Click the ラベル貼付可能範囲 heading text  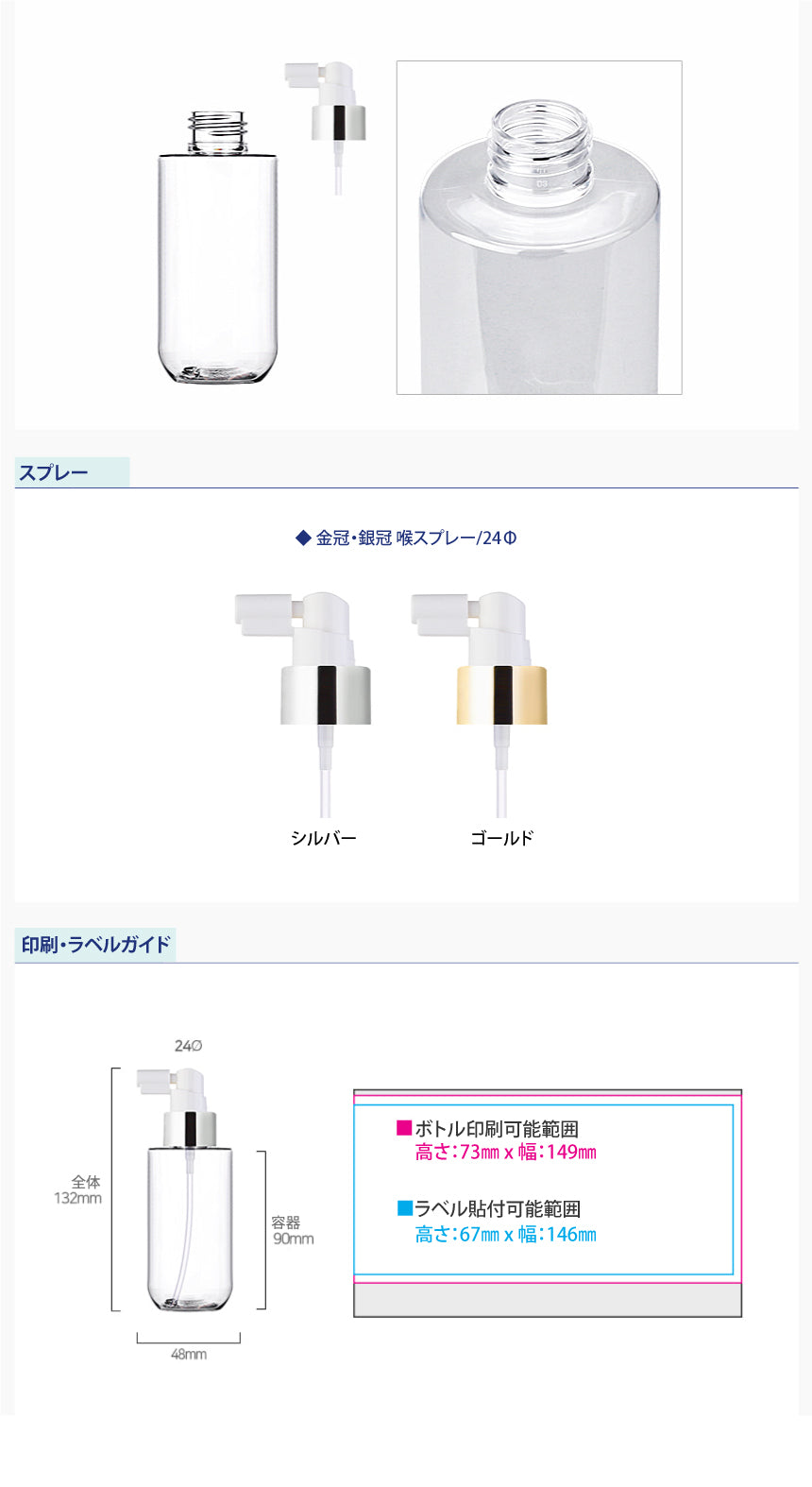click(498, 1208)
